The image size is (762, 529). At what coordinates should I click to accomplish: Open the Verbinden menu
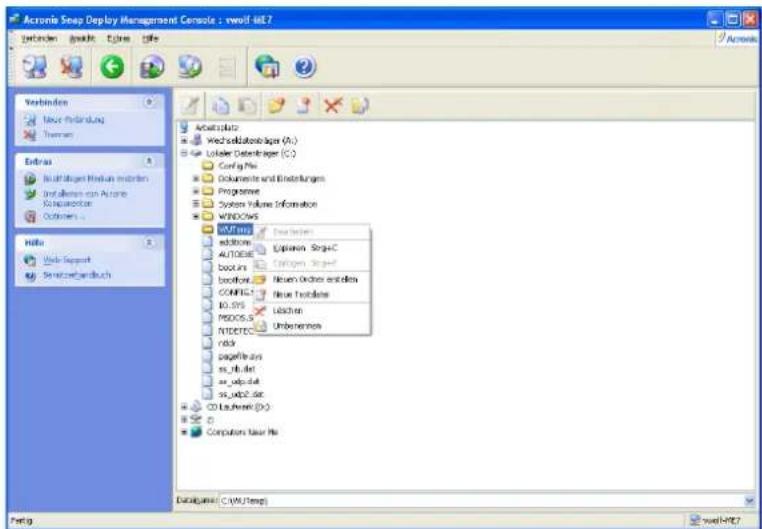click(39, 38)
